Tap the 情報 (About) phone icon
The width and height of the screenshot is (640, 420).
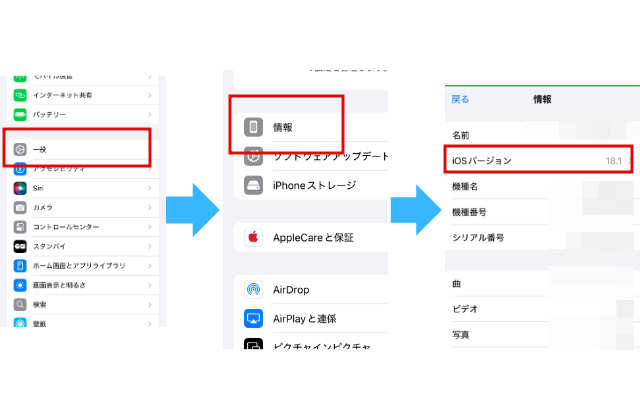tap(254, 127)
